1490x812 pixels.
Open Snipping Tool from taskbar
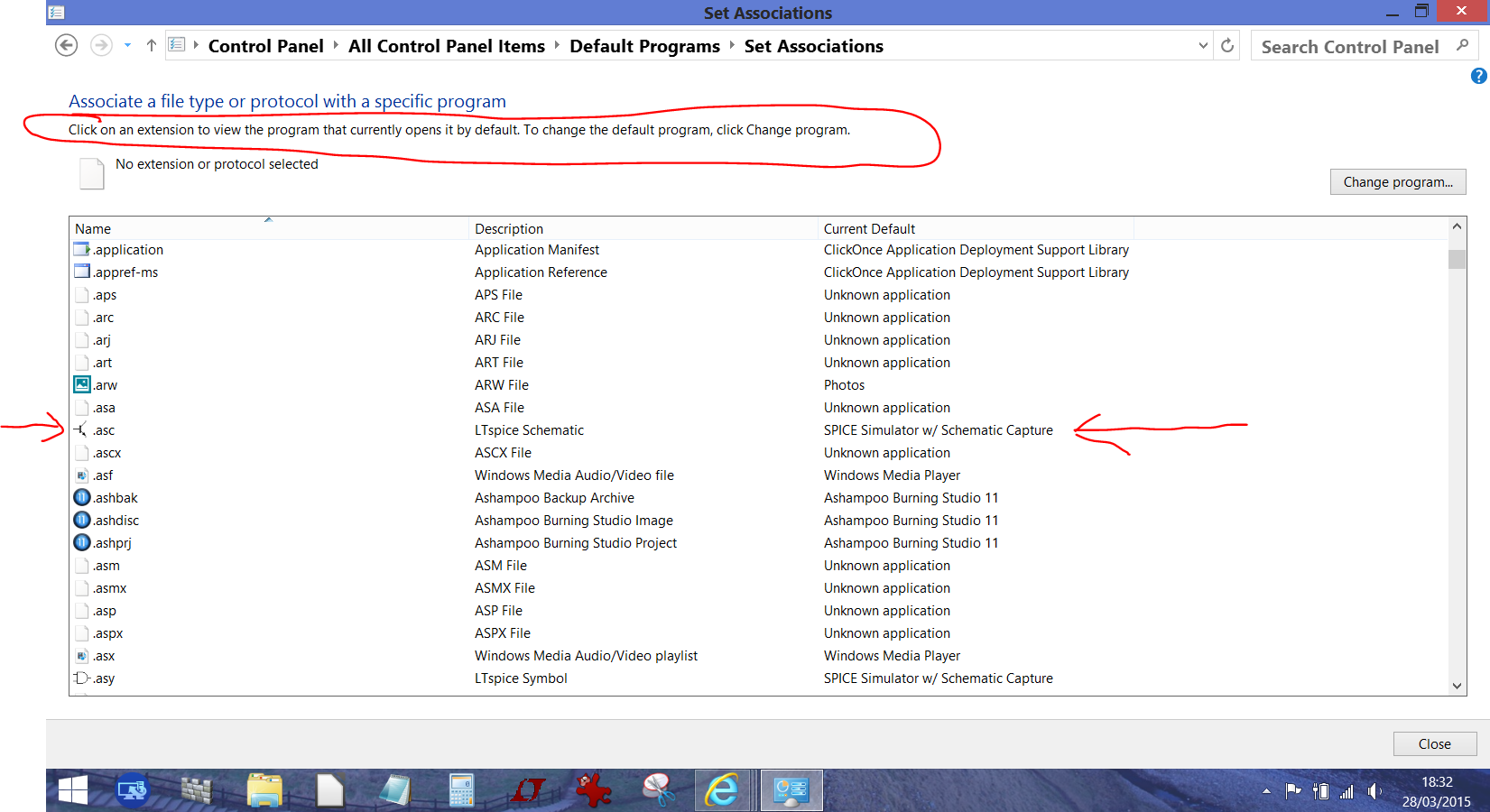659,790
